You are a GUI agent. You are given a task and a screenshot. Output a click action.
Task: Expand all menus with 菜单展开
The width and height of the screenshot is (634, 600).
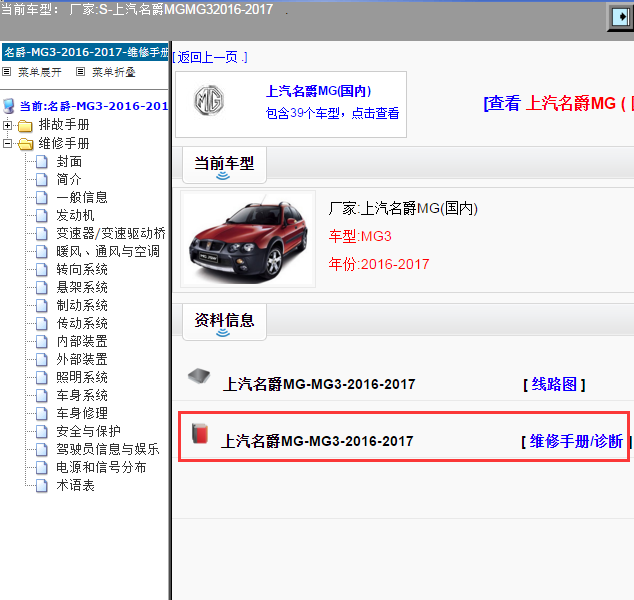[x=40, y=72]
